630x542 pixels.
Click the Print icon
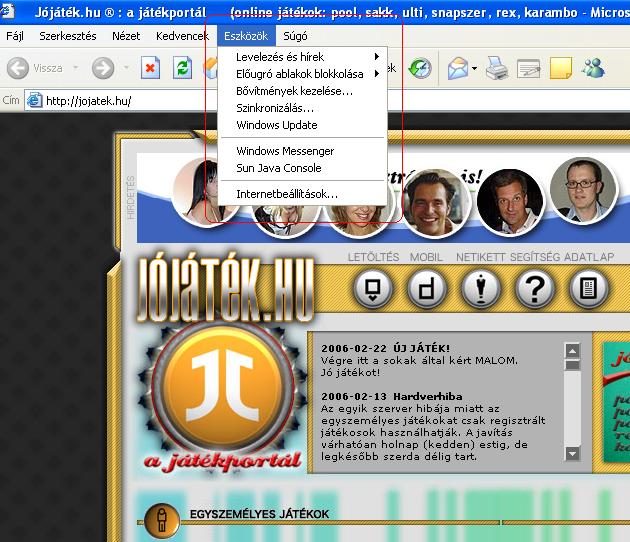(x=497, y=68)
